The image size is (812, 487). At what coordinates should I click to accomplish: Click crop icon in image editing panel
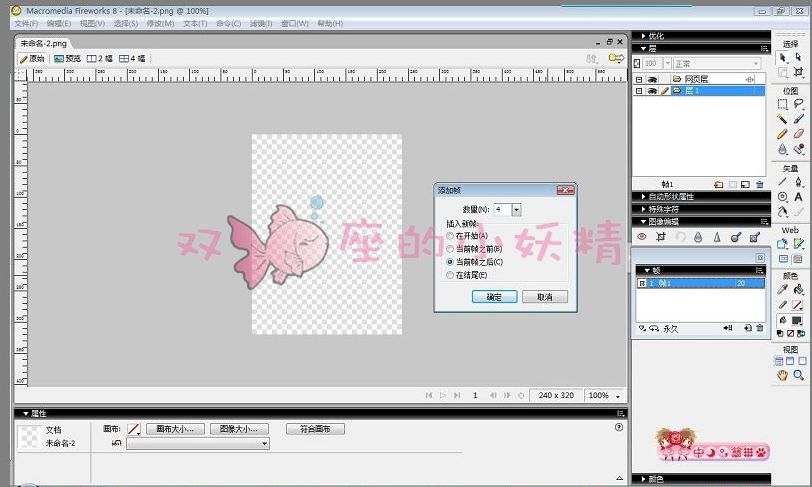(x=661, y=237)
